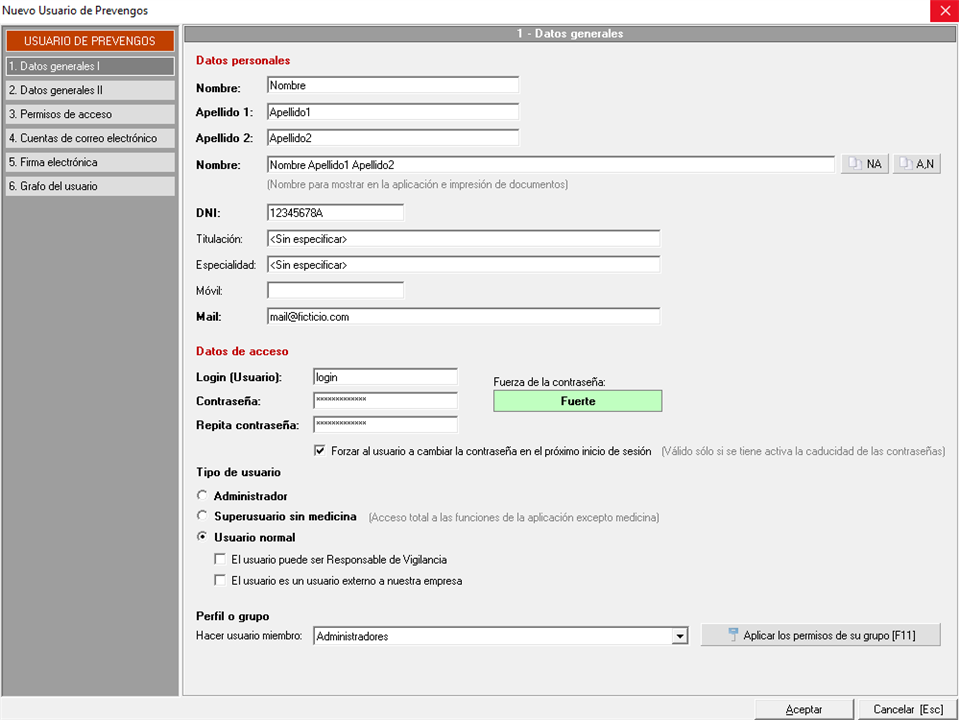Switch to Cuentas de correo electrónico
This screenshot has height=720, width=959.
(x=89, y=138)
